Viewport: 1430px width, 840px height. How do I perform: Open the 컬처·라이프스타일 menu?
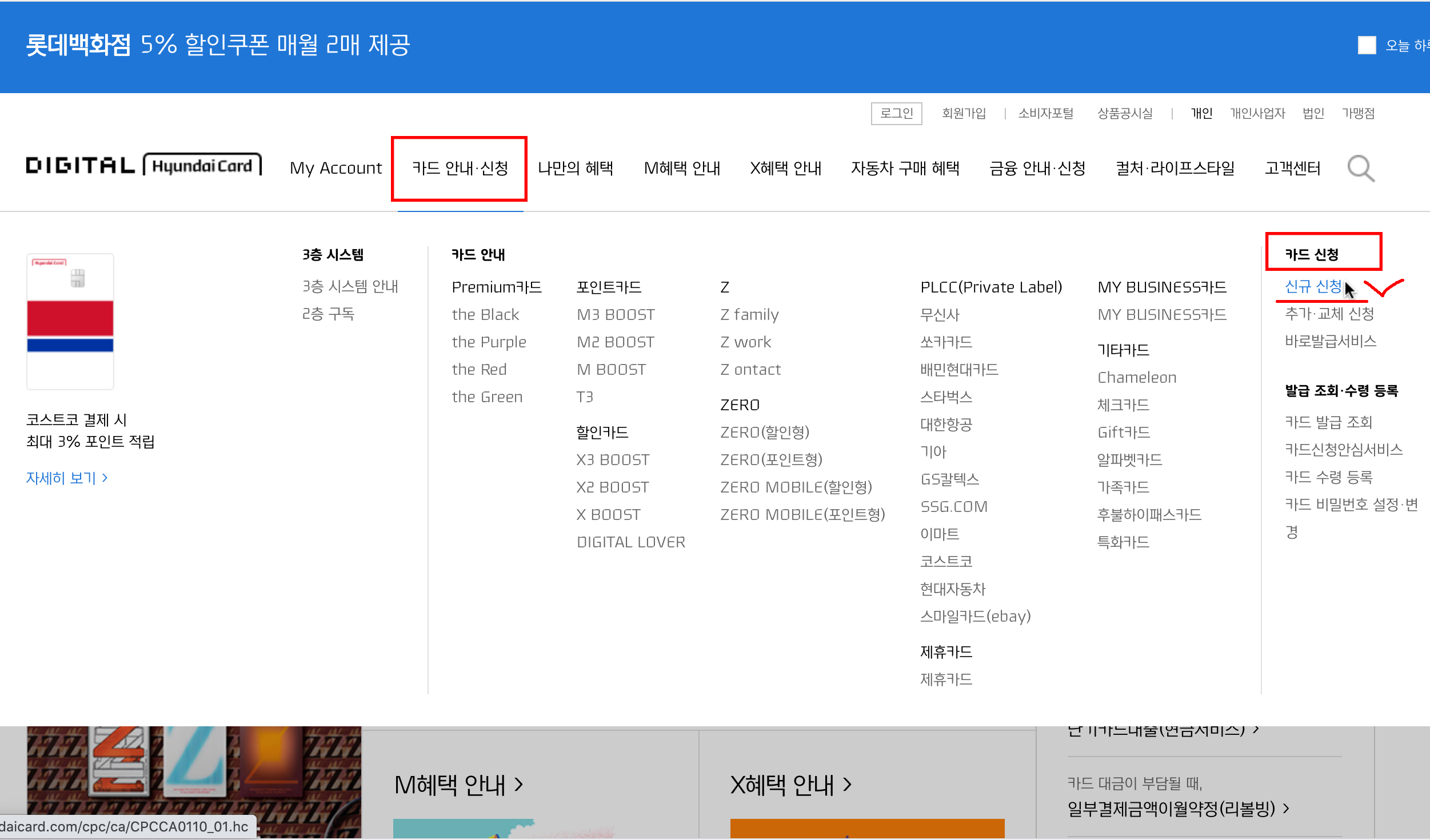[1175, 168]
